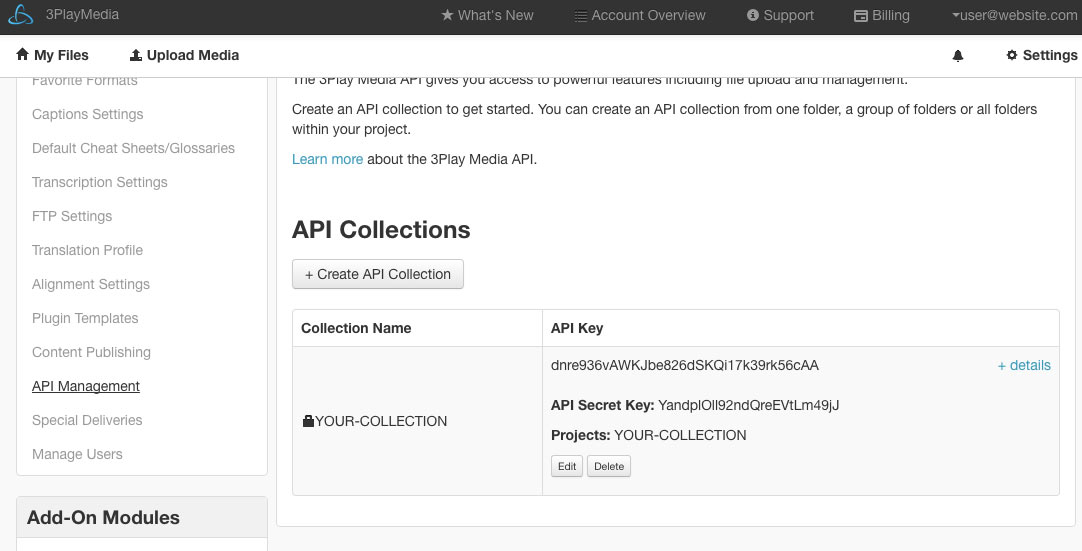Select Plugin Templates
This screenshot has height=551, width=1082.
[x=85, y=318]
